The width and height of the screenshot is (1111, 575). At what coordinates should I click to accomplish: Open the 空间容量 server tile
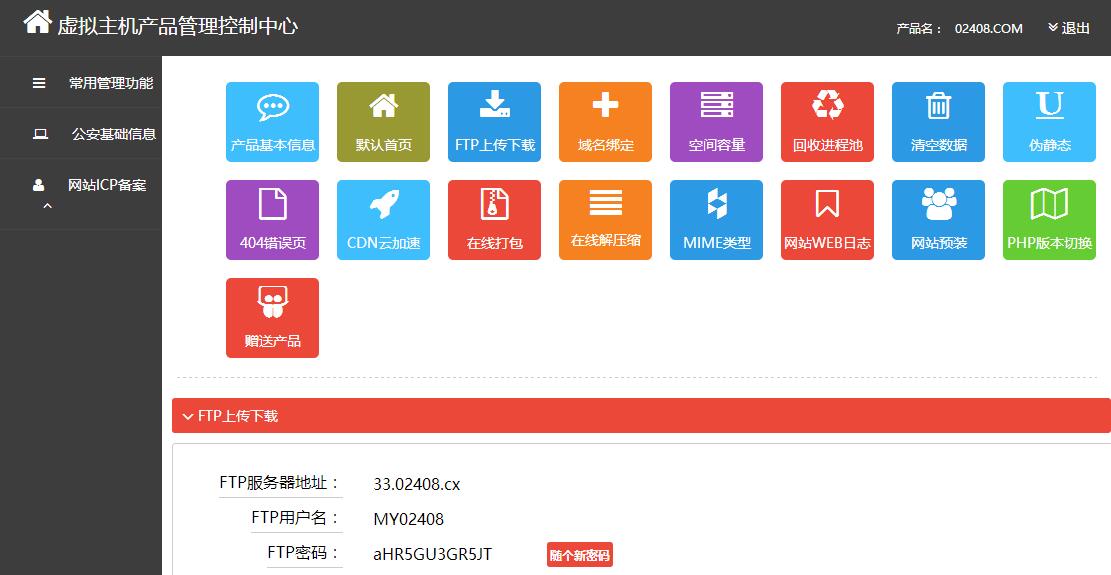[x=716, y=122]
